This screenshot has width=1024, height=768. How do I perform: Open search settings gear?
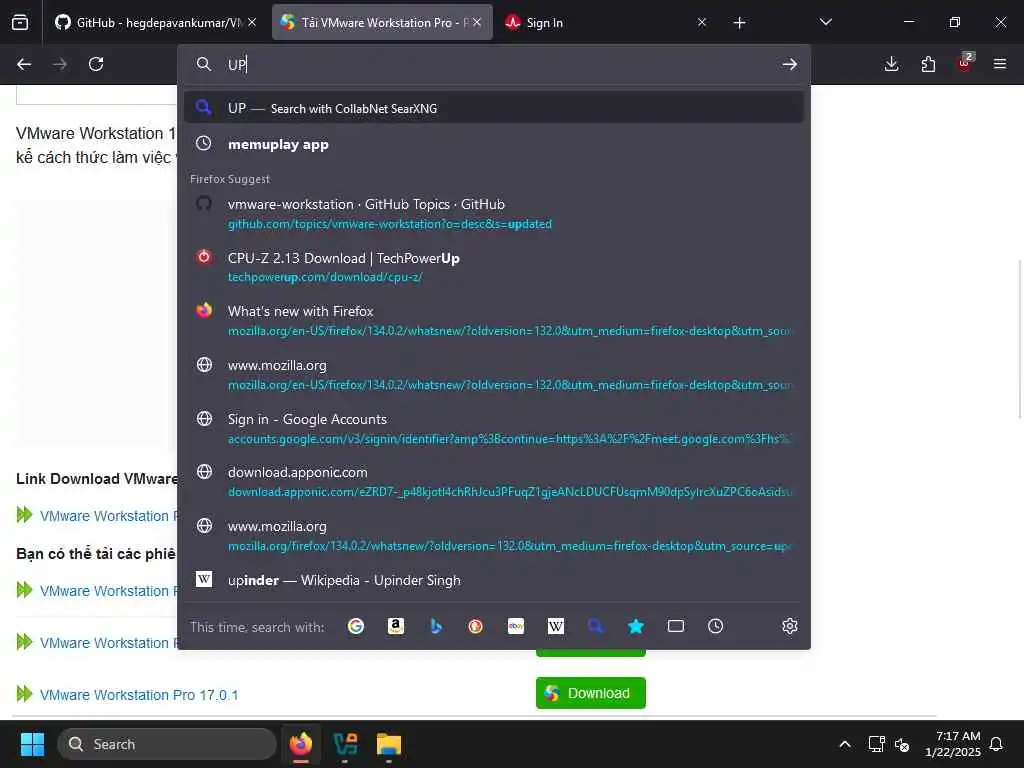tap(790, 626)
